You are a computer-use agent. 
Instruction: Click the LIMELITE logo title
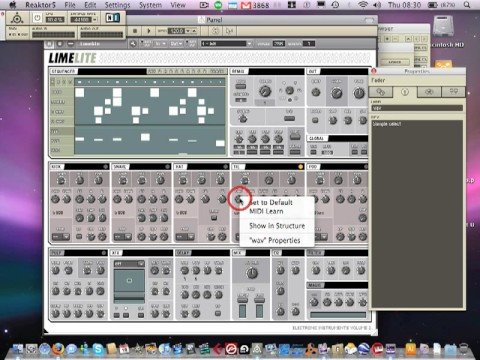pyautogui.click(x=72, y=58)
